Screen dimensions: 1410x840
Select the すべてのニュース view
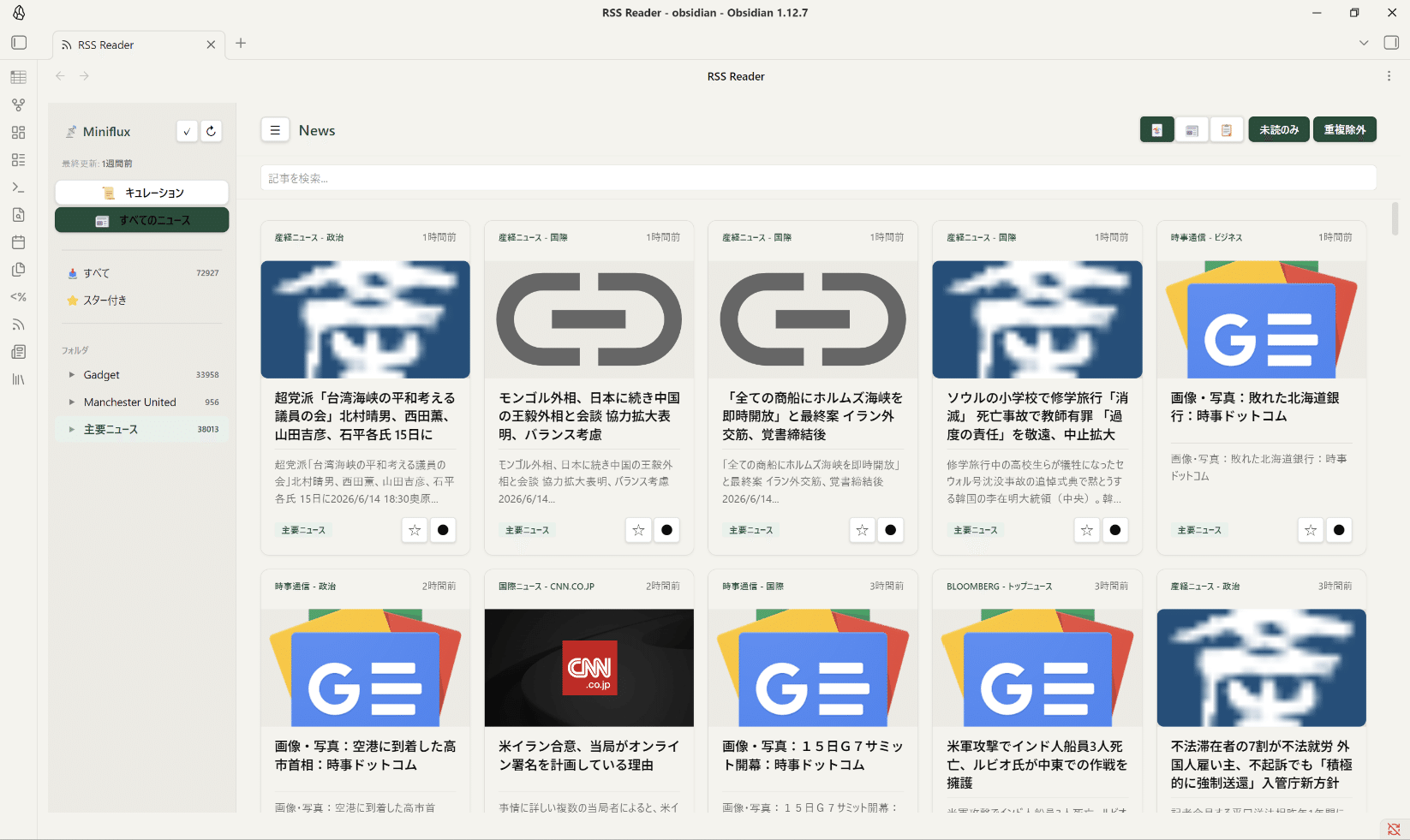(x=142, y=220)
